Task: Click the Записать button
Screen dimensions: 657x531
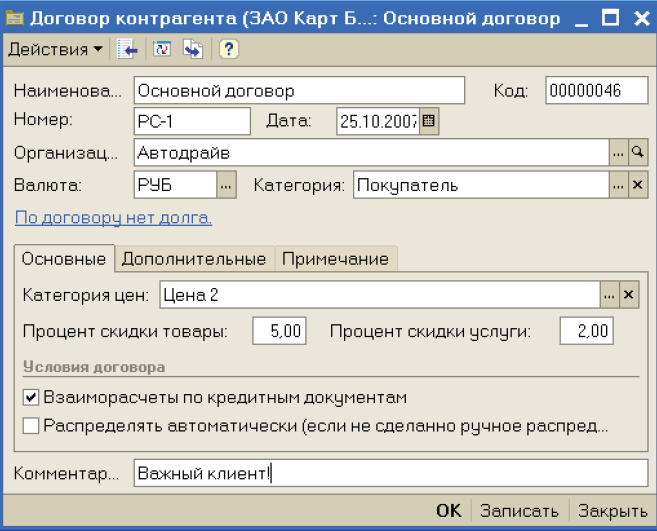Action: pyautogui.click(x=520, y=510)
